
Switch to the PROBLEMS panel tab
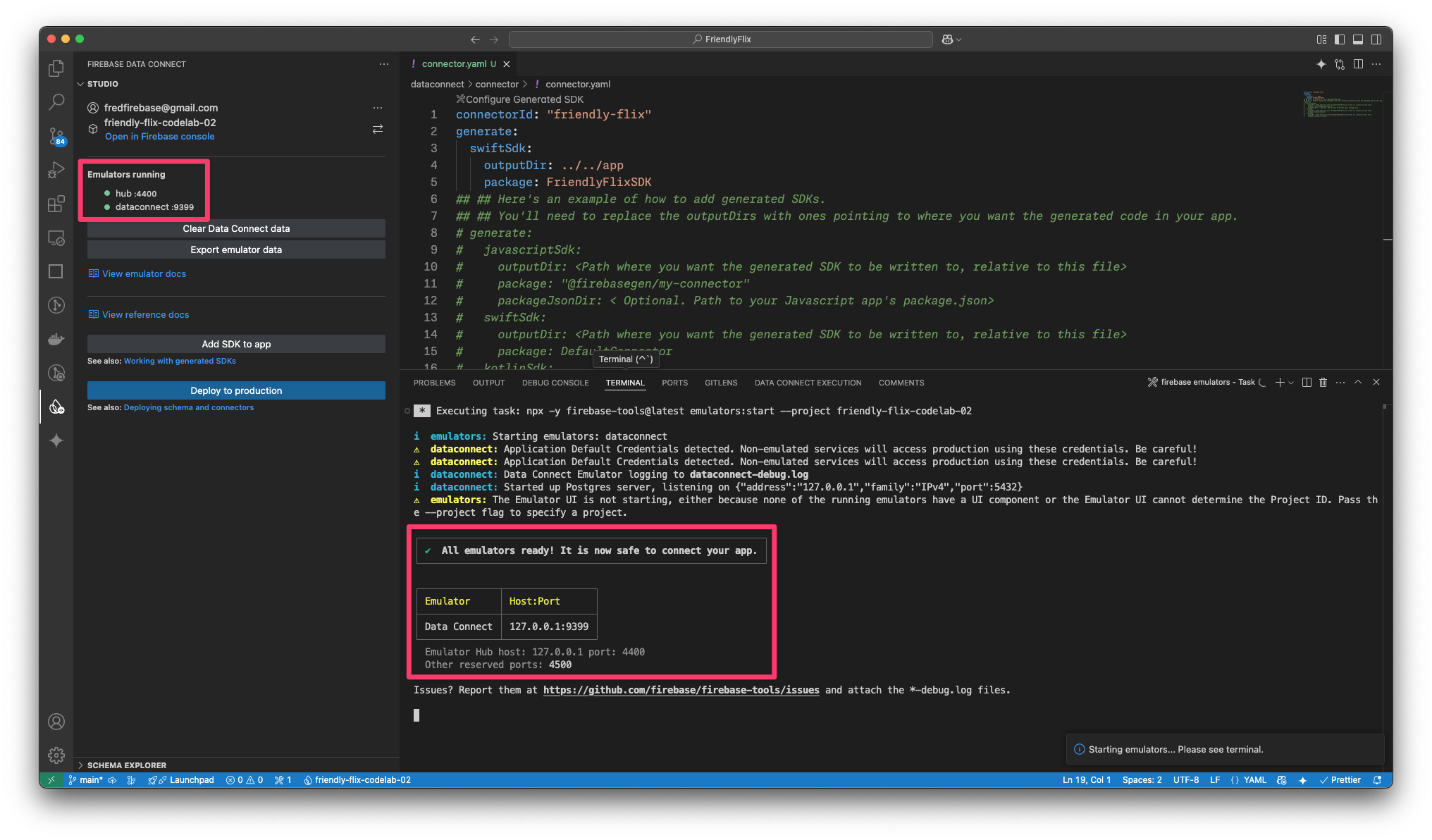tap(434, 383)
